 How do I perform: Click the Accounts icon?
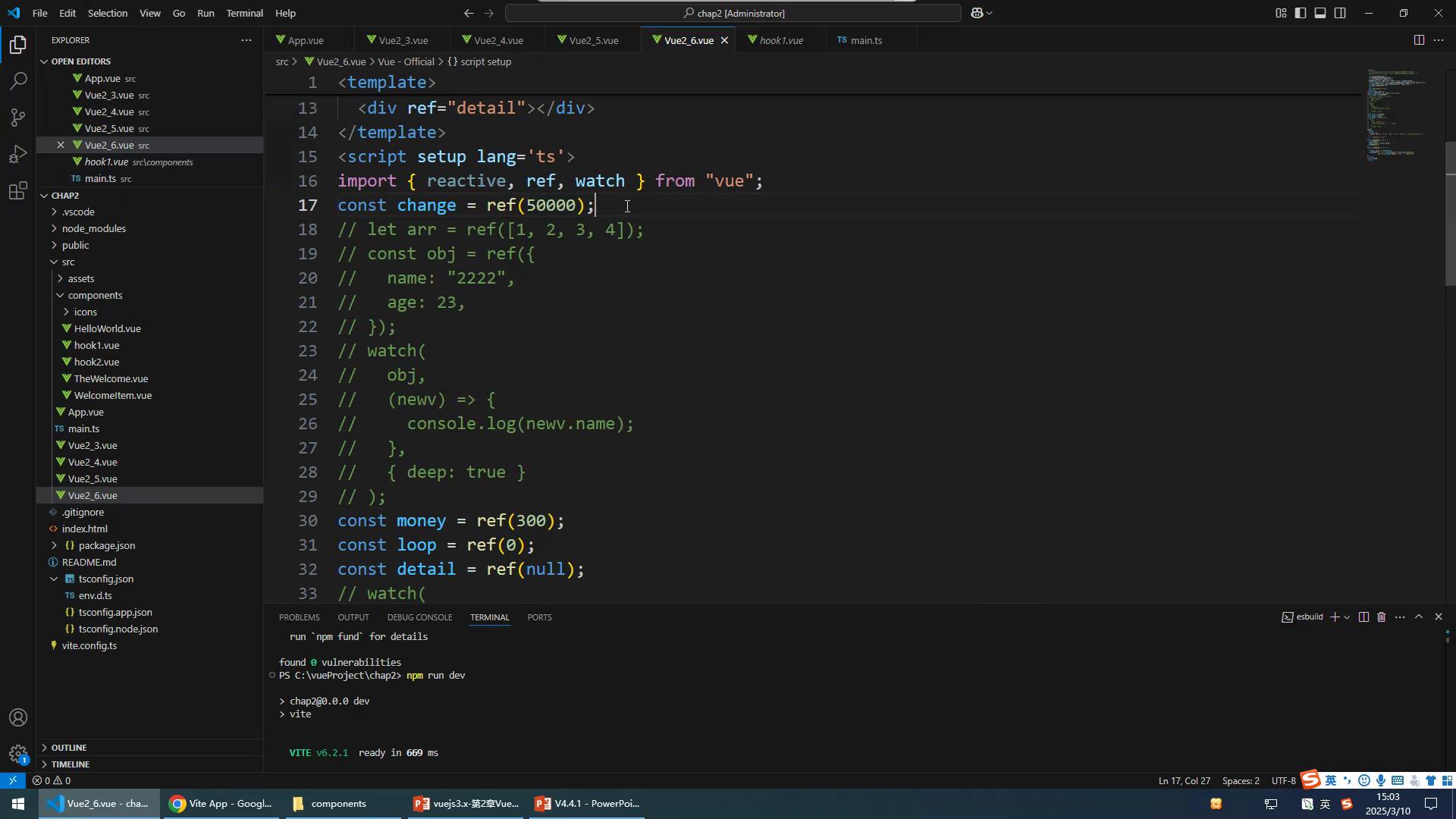click(18, 717)
